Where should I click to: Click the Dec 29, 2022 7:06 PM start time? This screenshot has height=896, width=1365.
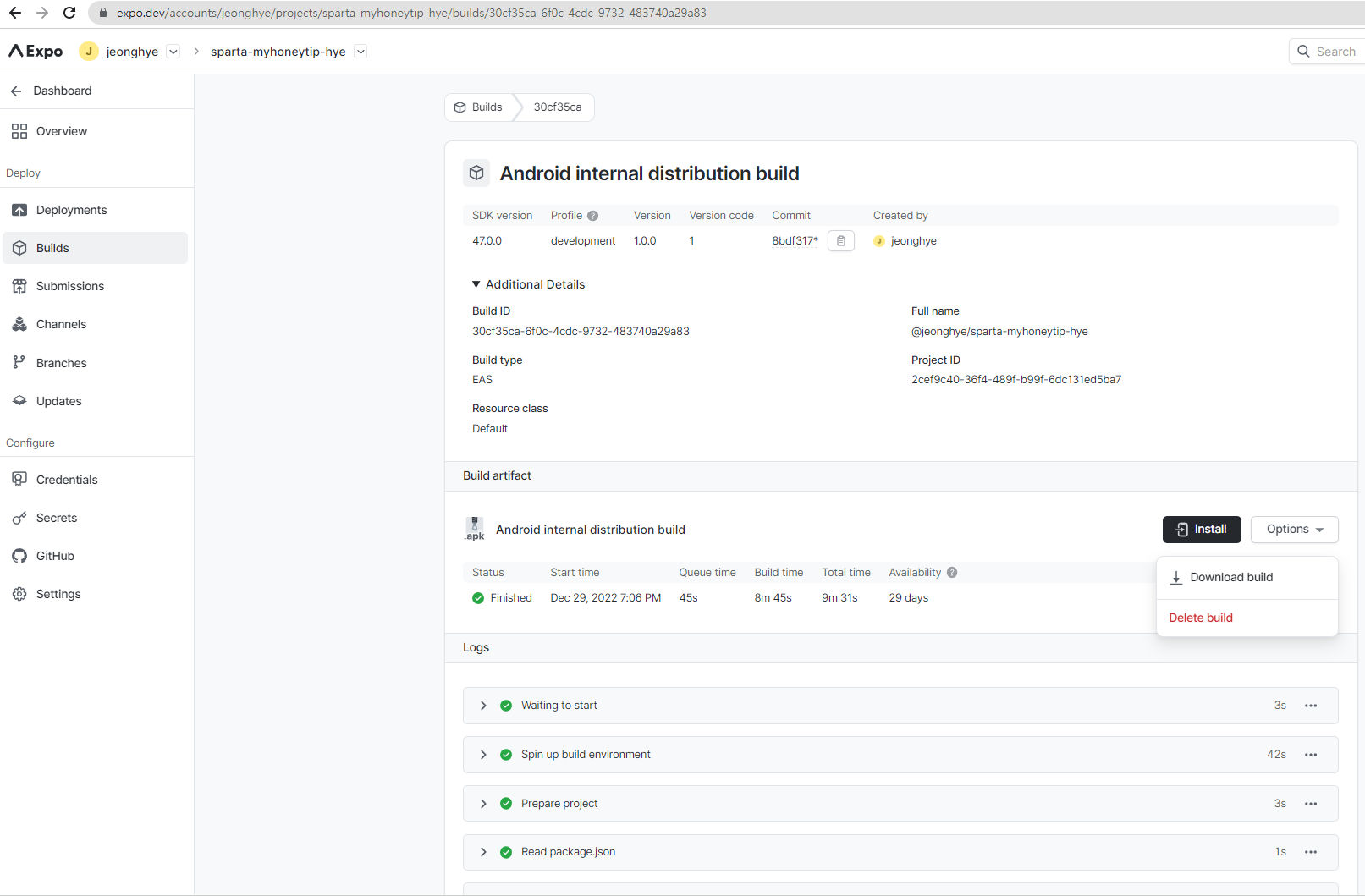[x=606, y=598]
